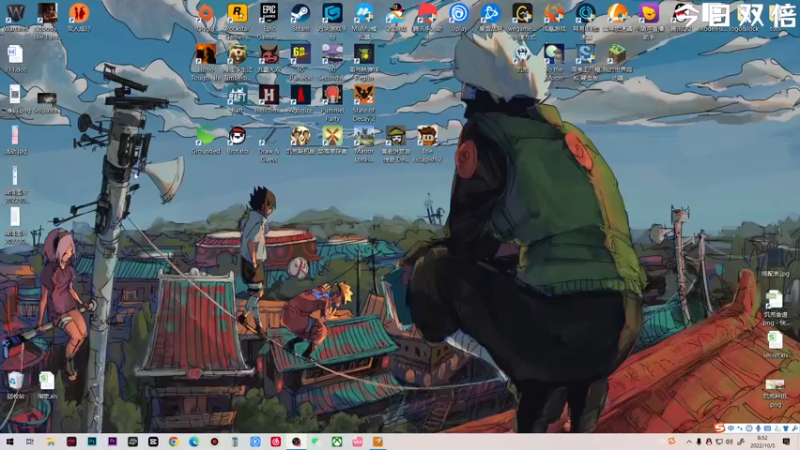Viewport: 800px width, 450px height.
Task: Open Premiere Pro from the taskbar
Action: tap(112, 442)
